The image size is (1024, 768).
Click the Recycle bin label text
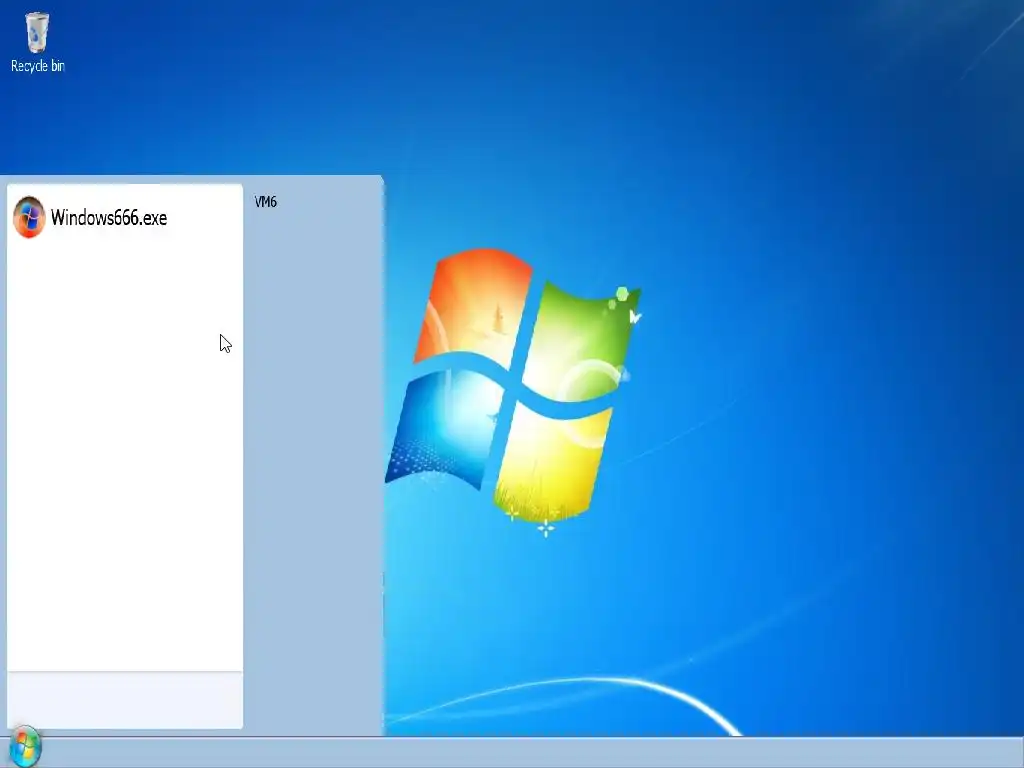coord(38,66)
